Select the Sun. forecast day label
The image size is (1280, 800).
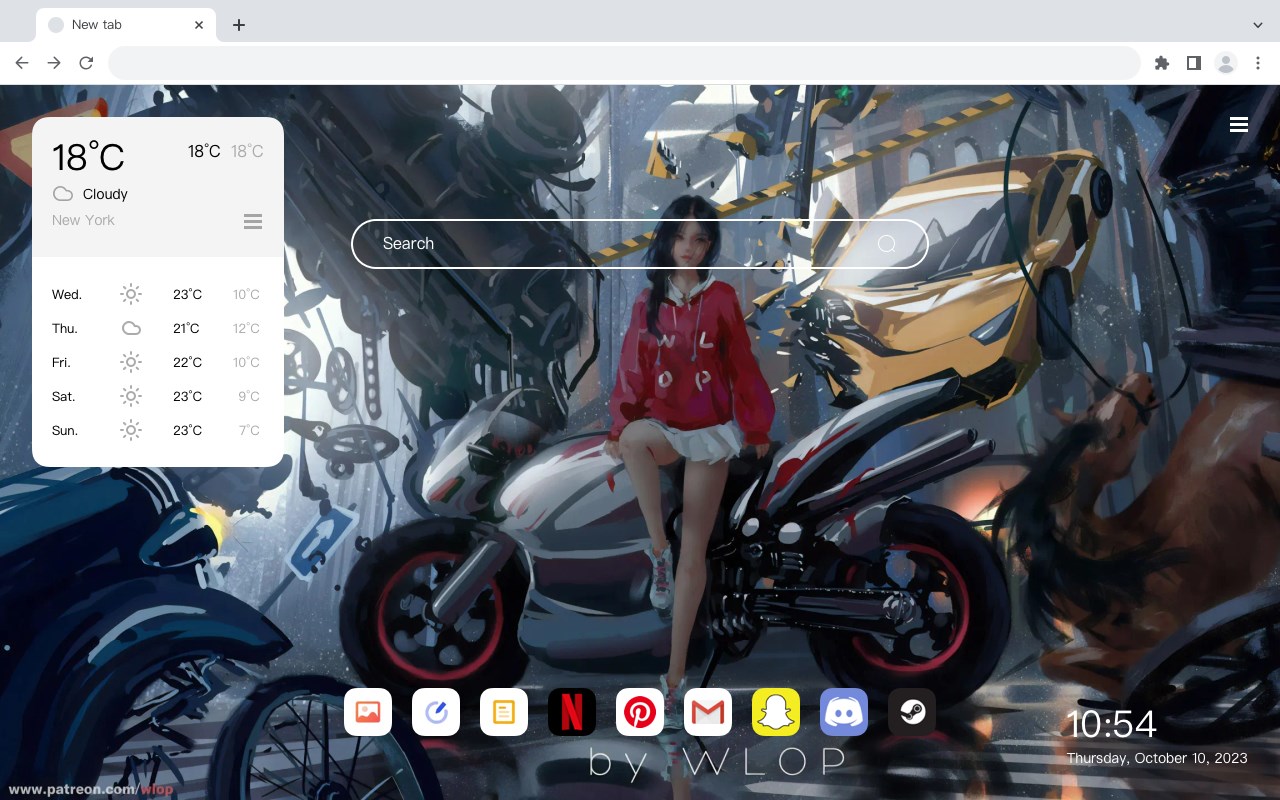pos(65,430)
